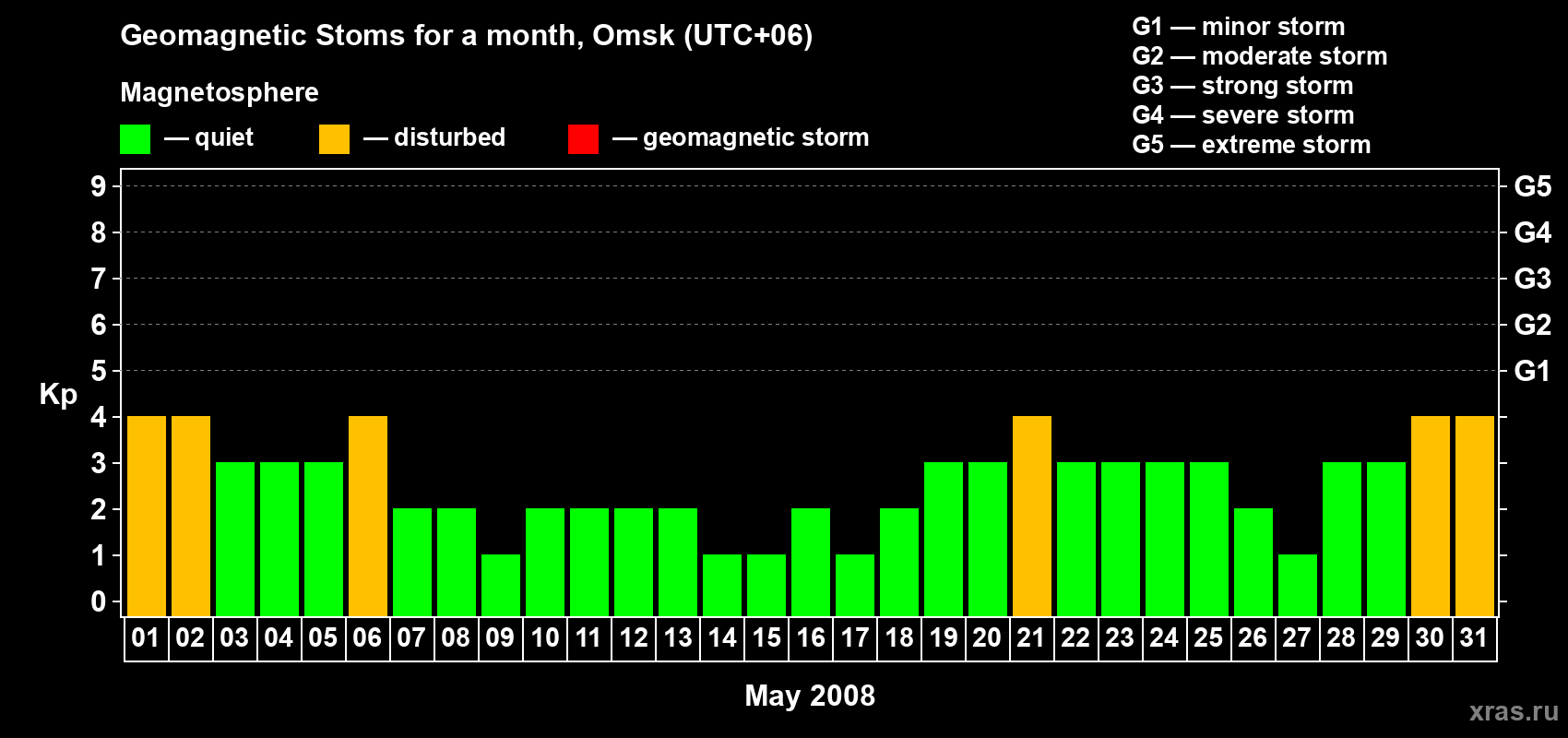
Task: Click 'G1 — minor storm' legend line
Action: click(1239, 27)
